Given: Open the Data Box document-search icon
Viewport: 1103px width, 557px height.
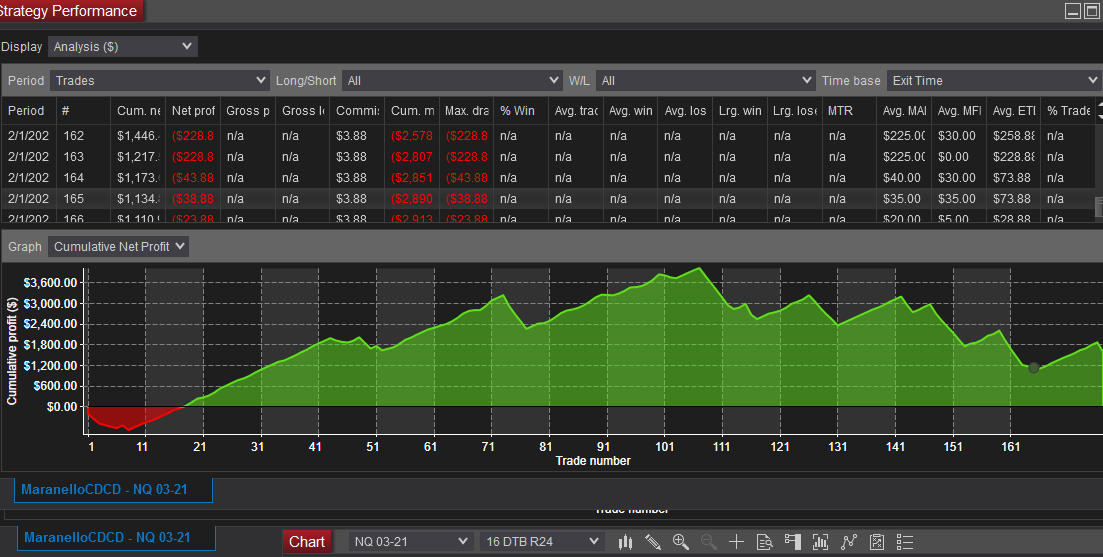Looking at the screenshot, I should [x=764, y=542].
